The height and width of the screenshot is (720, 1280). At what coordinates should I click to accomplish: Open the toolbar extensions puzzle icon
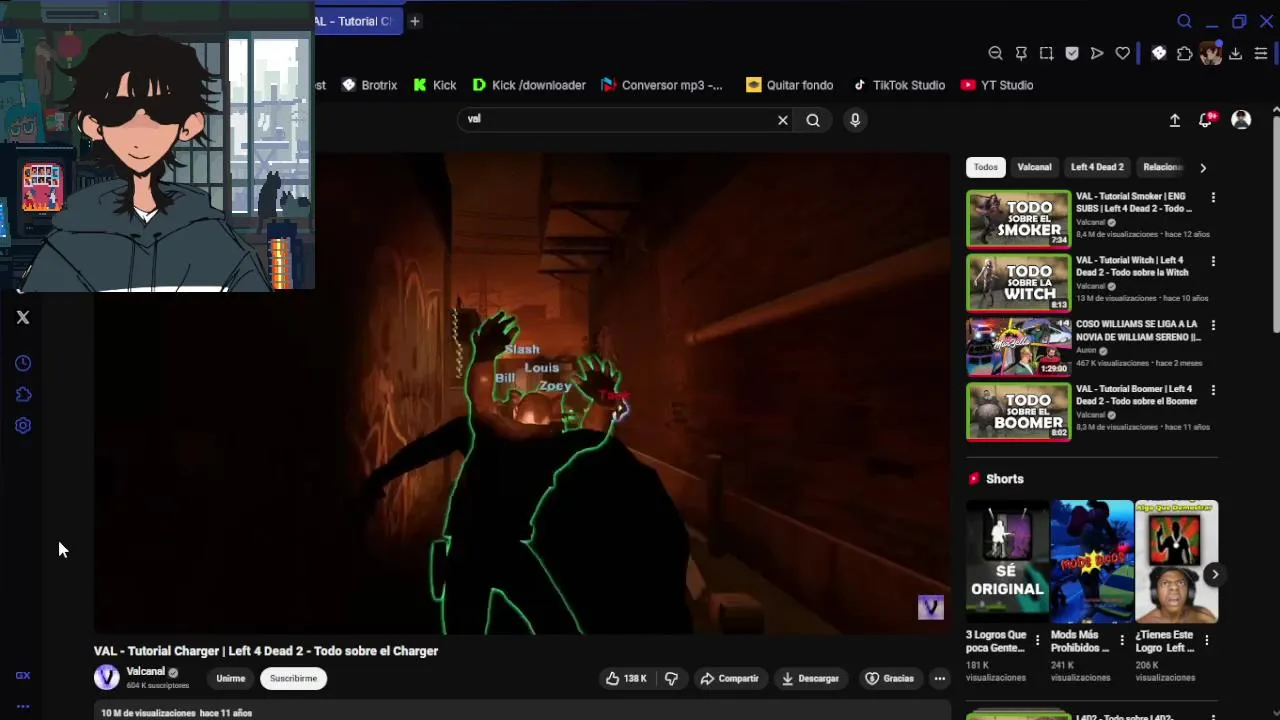(x=1185, y=53)
